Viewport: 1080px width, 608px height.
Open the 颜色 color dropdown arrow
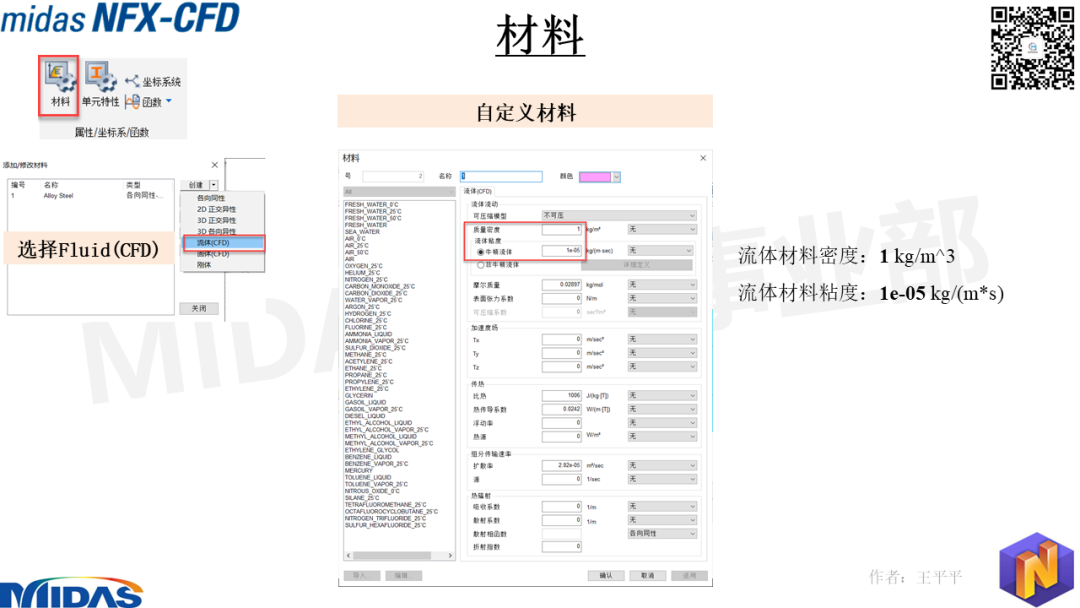[x=616, y=177]
